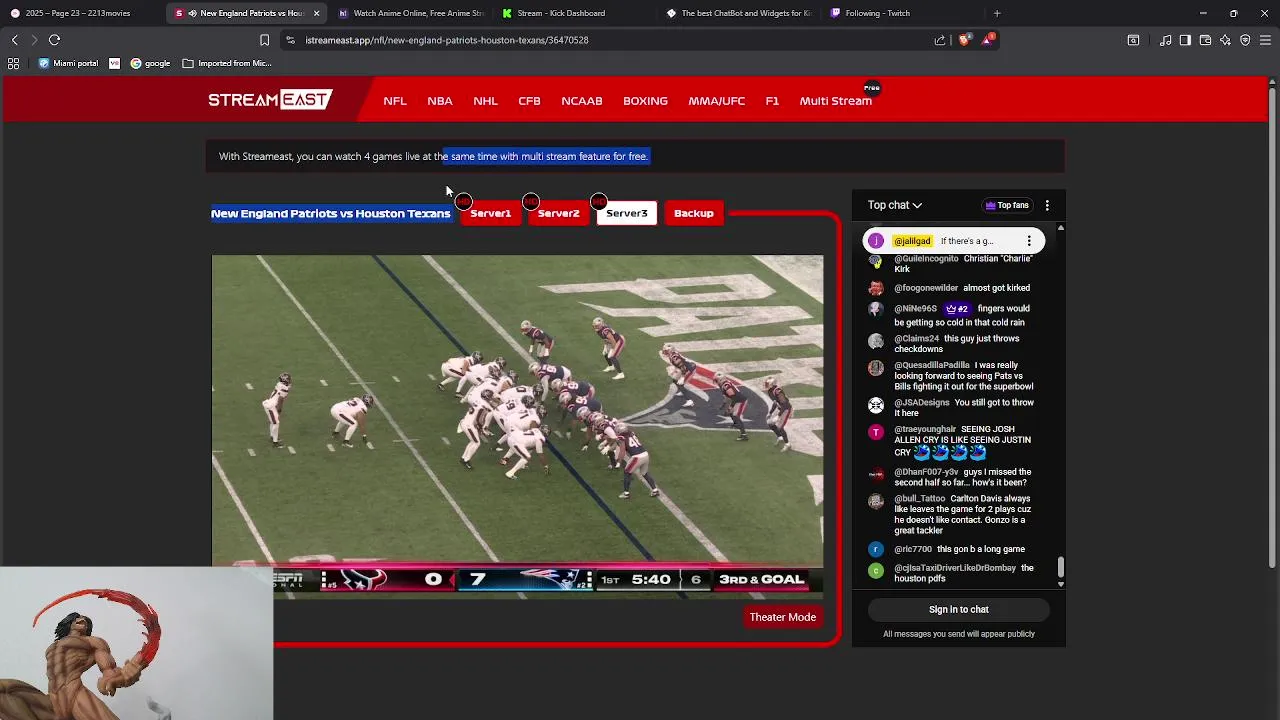Click the @Claims24 chat username

point(917,339)
